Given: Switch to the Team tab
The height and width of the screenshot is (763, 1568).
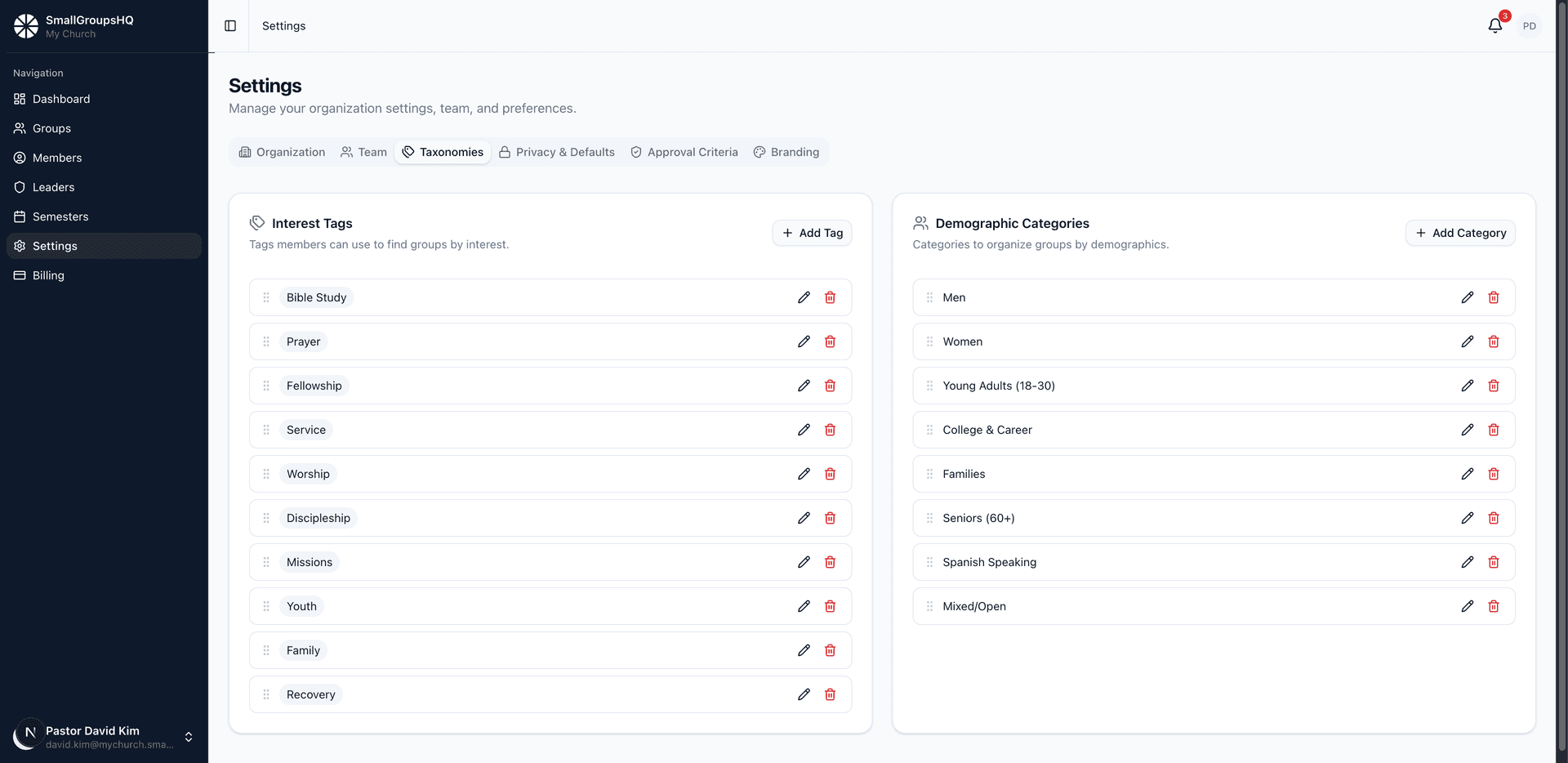Looking at the screenshot, I should tap(363, 152).
